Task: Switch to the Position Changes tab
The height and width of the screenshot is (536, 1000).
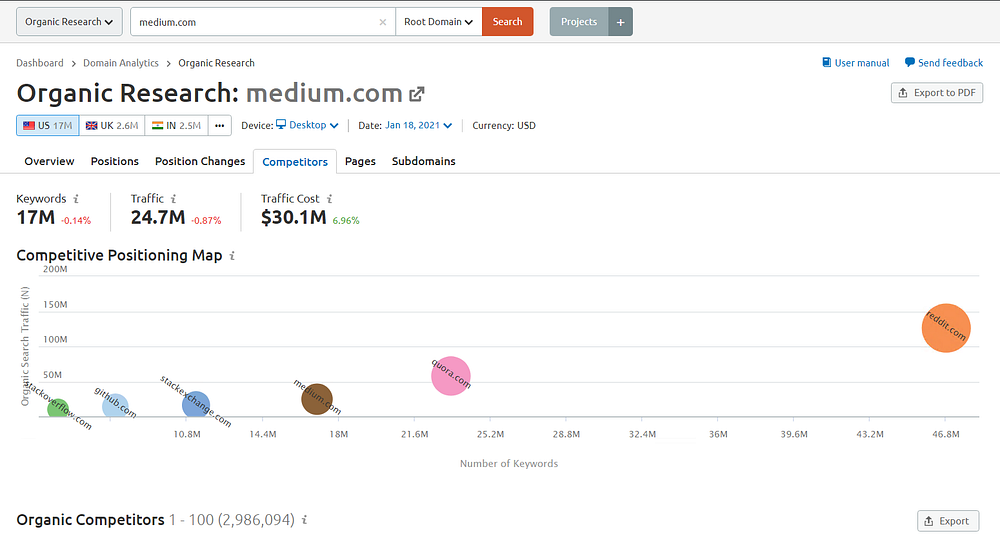Action: (200, 161)
